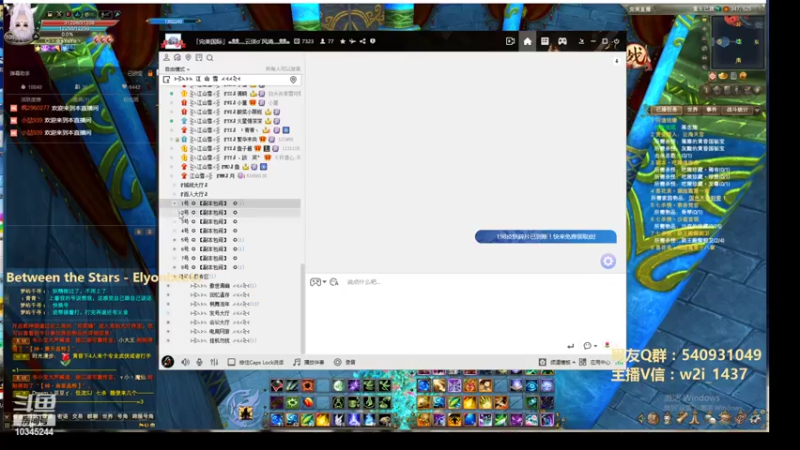The image size is (800, 450).
Task: Open the headset icon above channel list
Action: (x=177, y=58)
